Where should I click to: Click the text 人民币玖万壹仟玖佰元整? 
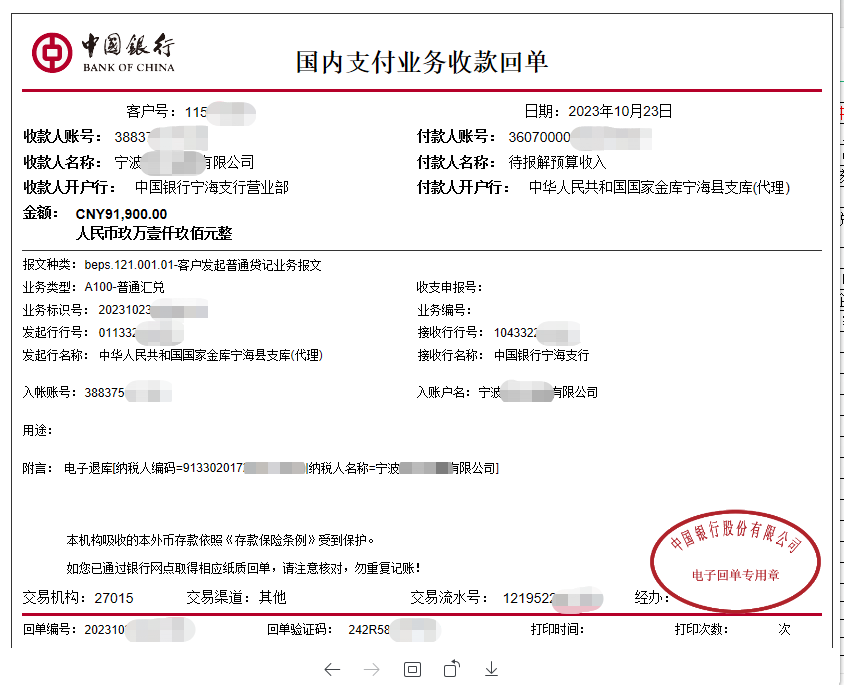[154, 234]
